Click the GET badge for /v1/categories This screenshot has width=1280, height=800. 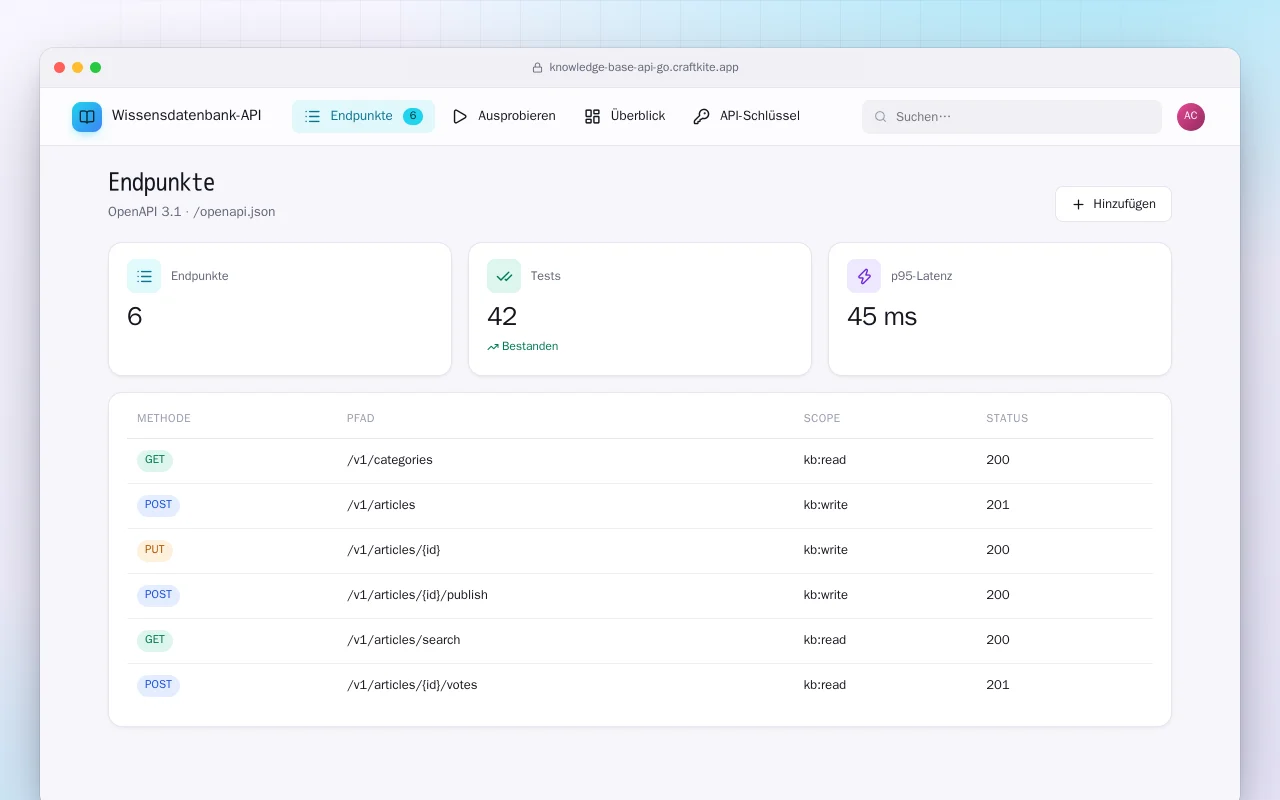(x=155, y=461)
